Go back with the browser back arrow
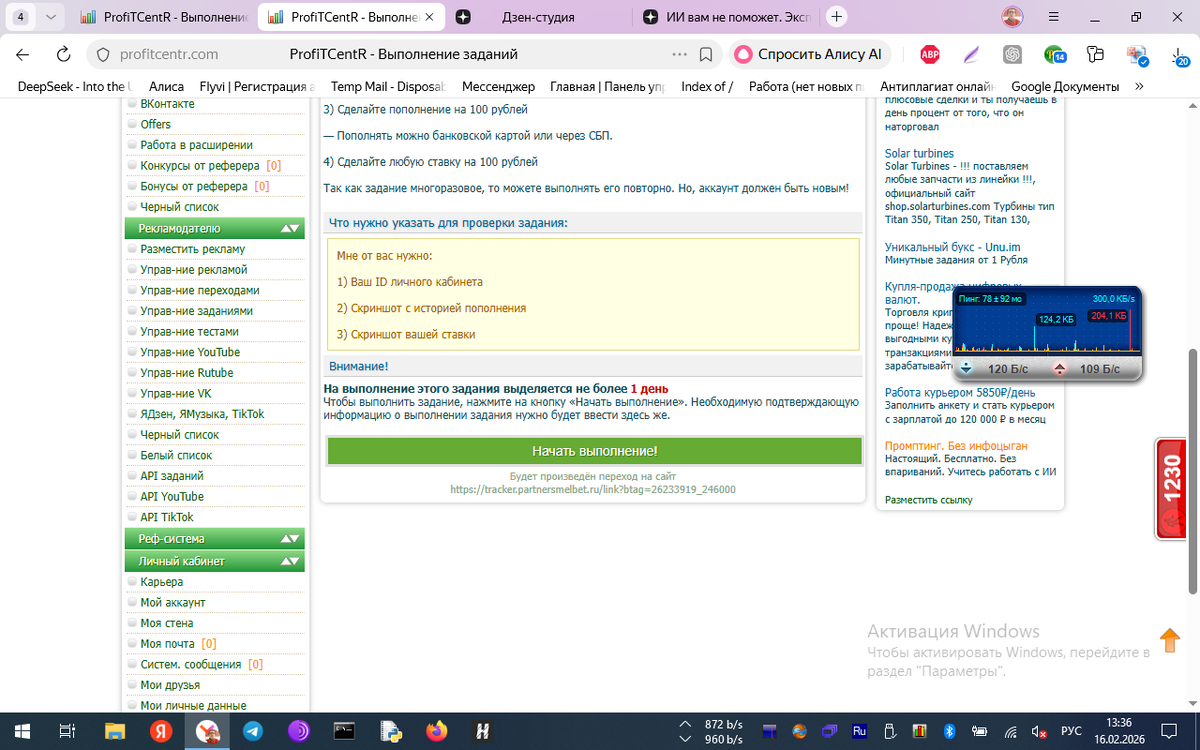 coord(22,55)
